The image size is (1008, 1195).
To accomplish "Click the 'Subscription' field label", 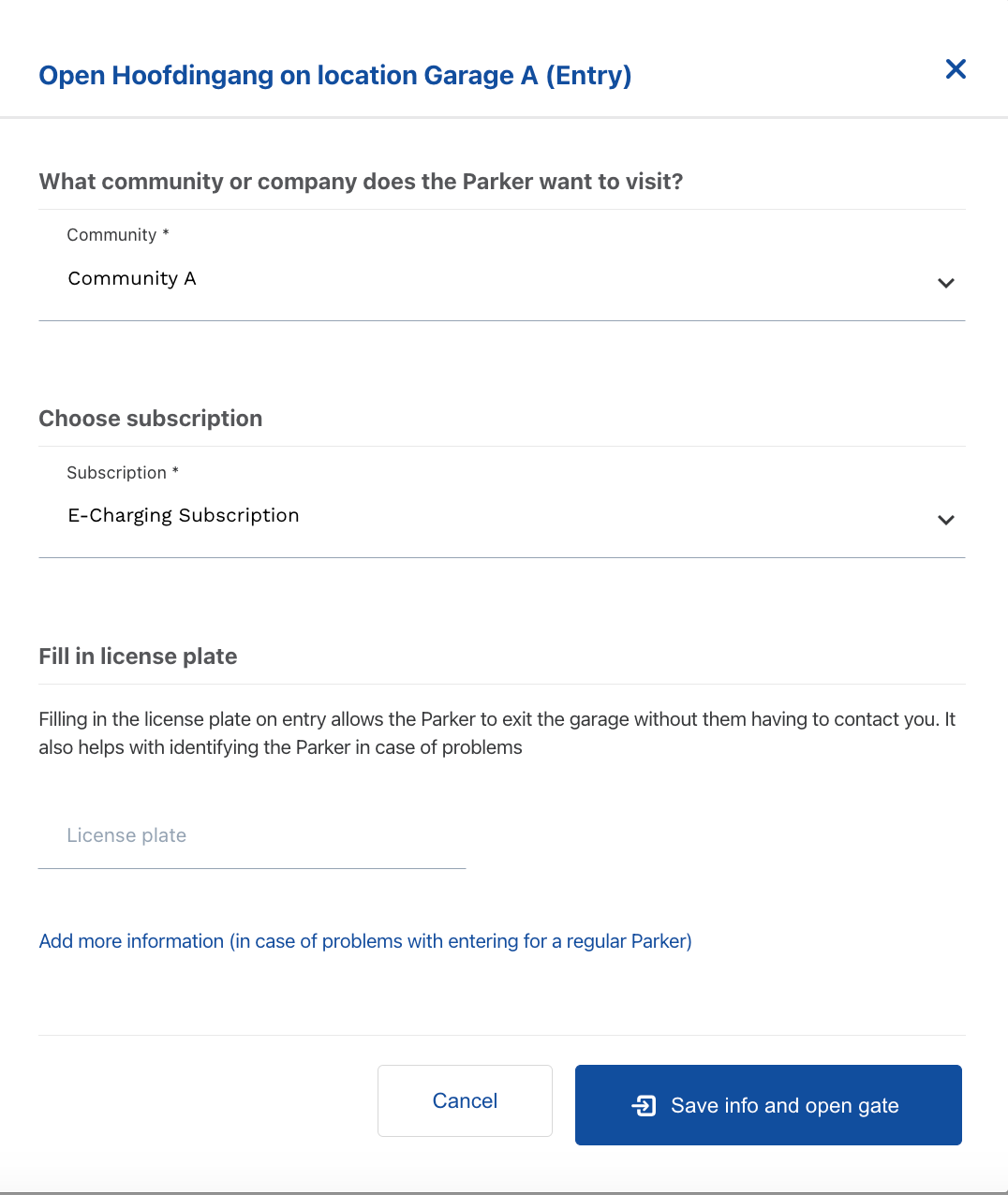I will click(x=116, y=473).
